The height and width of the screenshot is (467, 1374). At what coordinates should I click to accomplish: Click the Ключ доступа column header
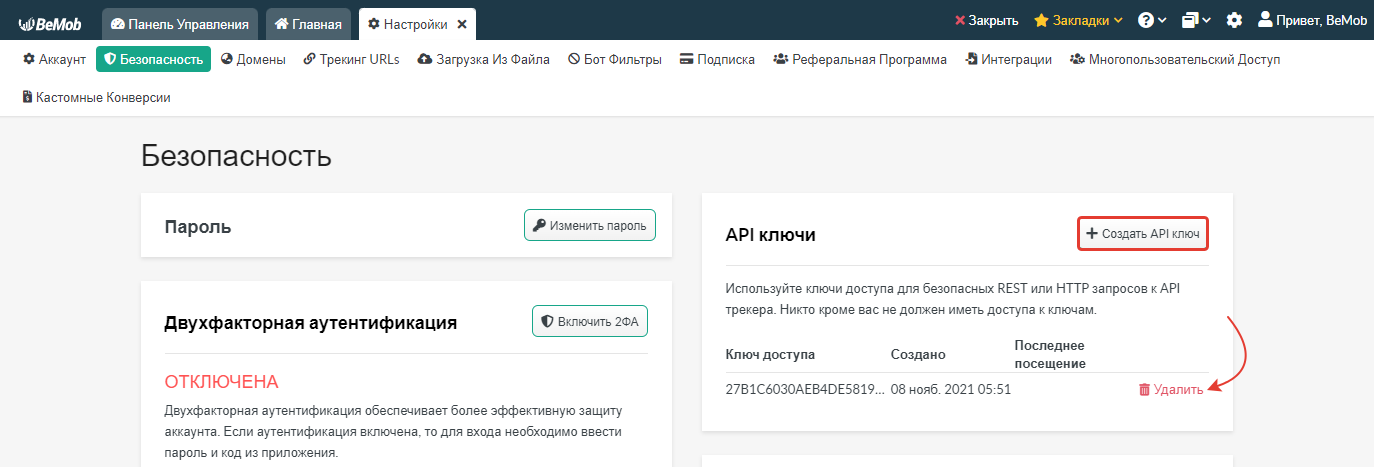(x=770, y=354)
